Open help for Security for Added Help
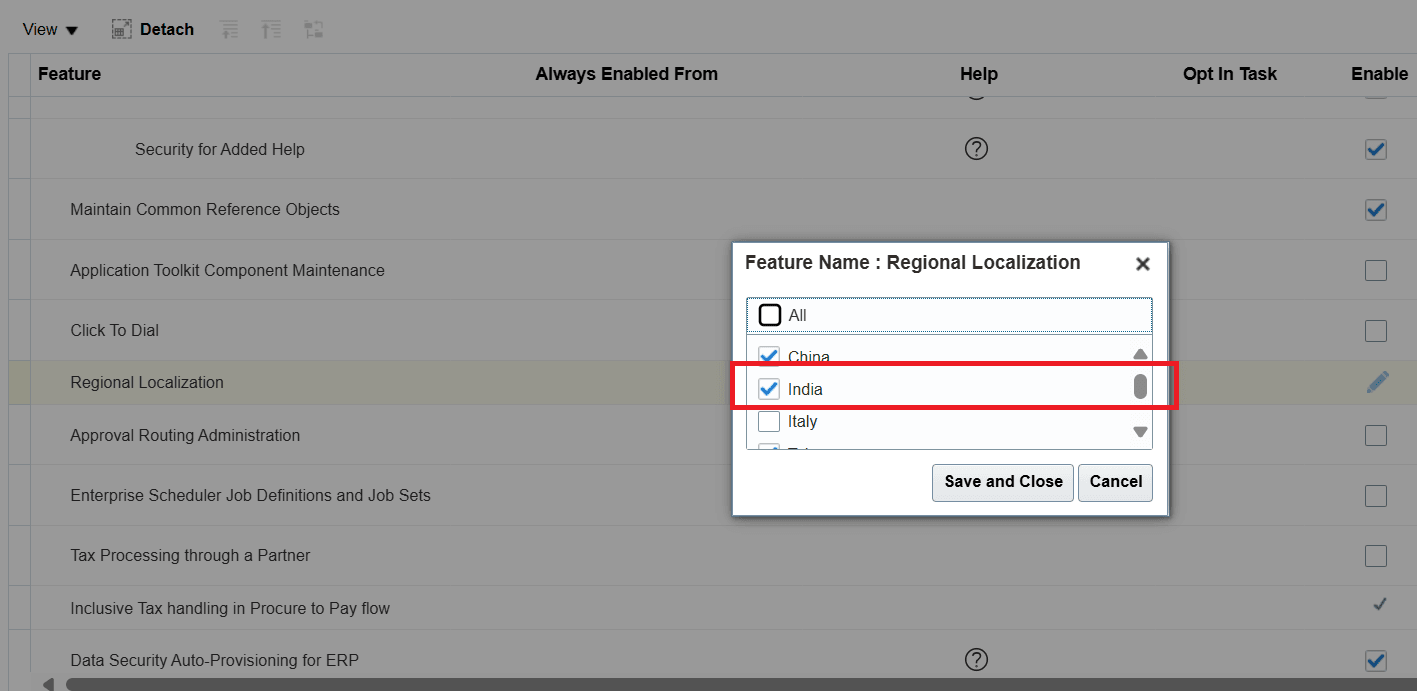Screen dimensions: 1417x691 pos(975,148)
